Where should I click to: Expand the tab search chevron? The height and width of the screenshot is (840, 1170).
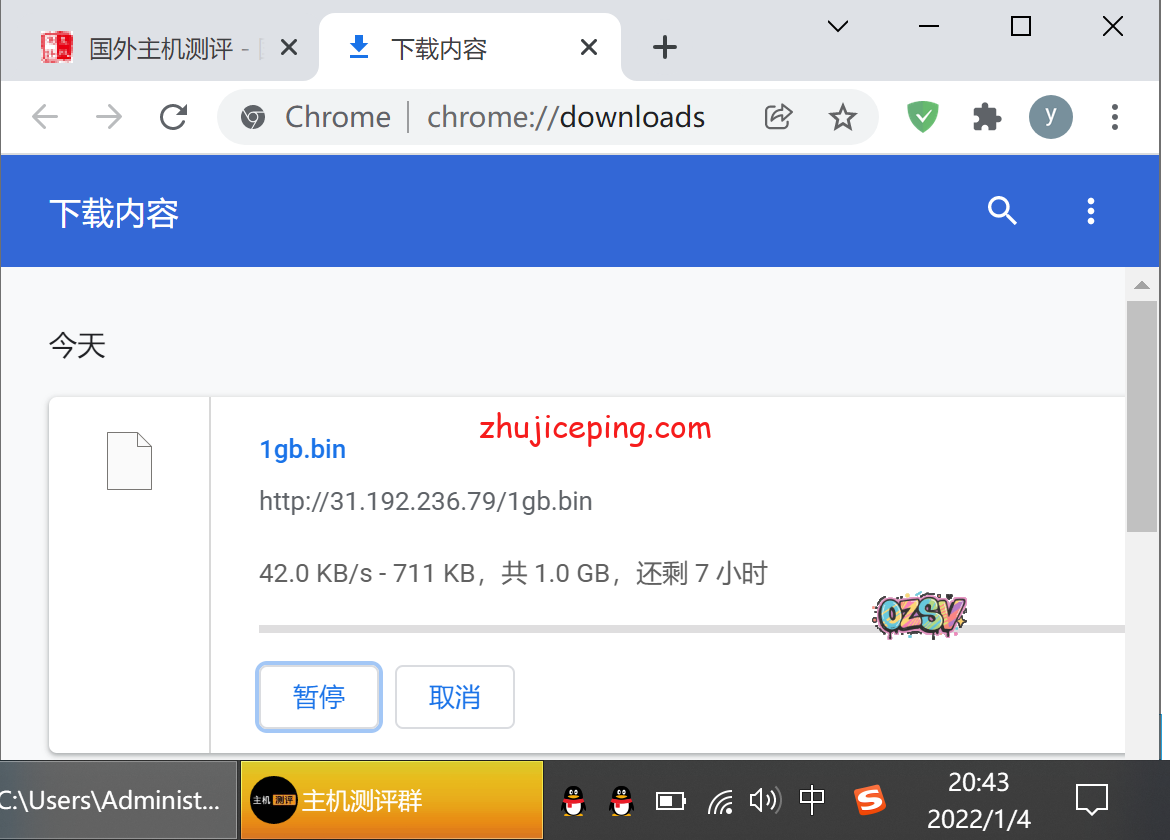click(x=838, y=27)
